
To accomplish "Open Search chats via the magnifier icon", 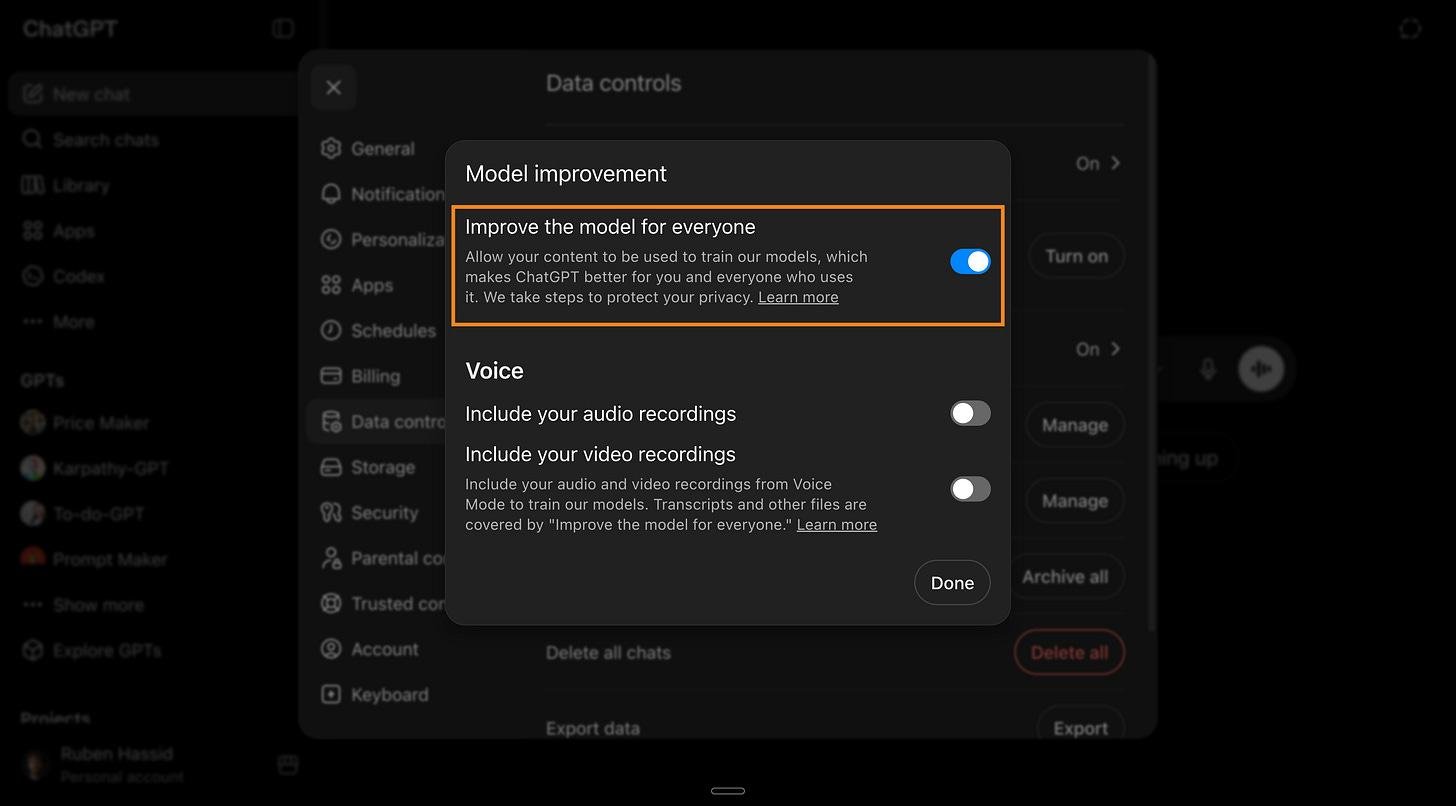I will click(33, 140).
